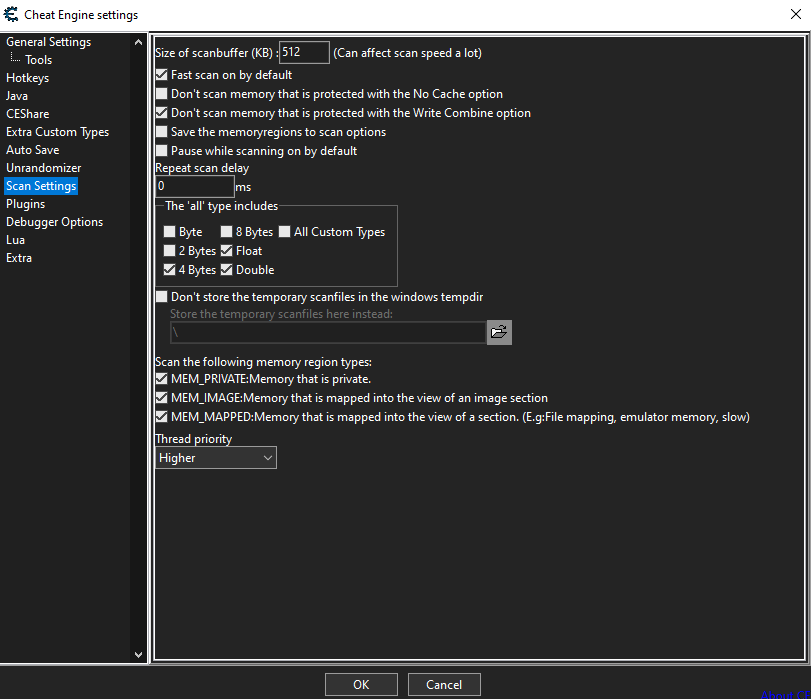Click the Cheat Engine logo icon in title bar
Image resolution: width=811 pixels, height=699 pixels.
pos(11,14)
